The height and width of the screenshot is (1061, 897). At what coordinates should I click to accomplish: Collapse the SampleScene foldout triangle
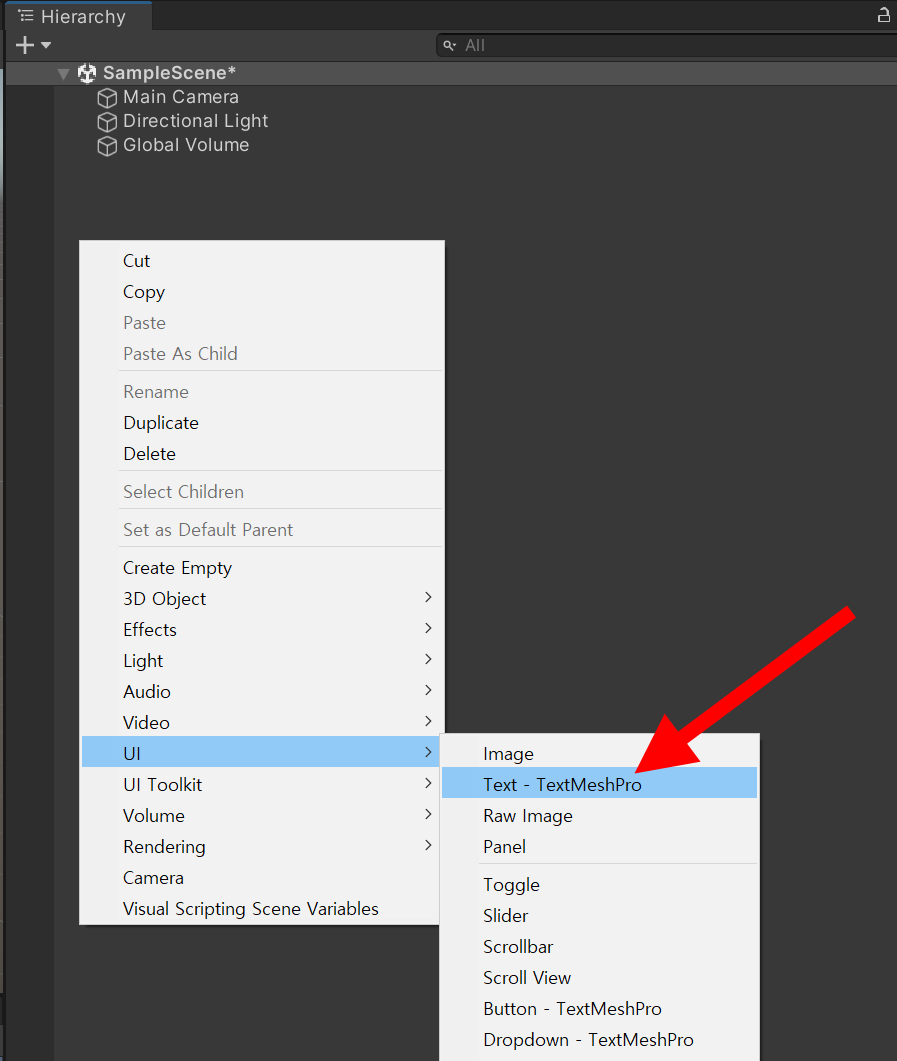click(64, 73)
